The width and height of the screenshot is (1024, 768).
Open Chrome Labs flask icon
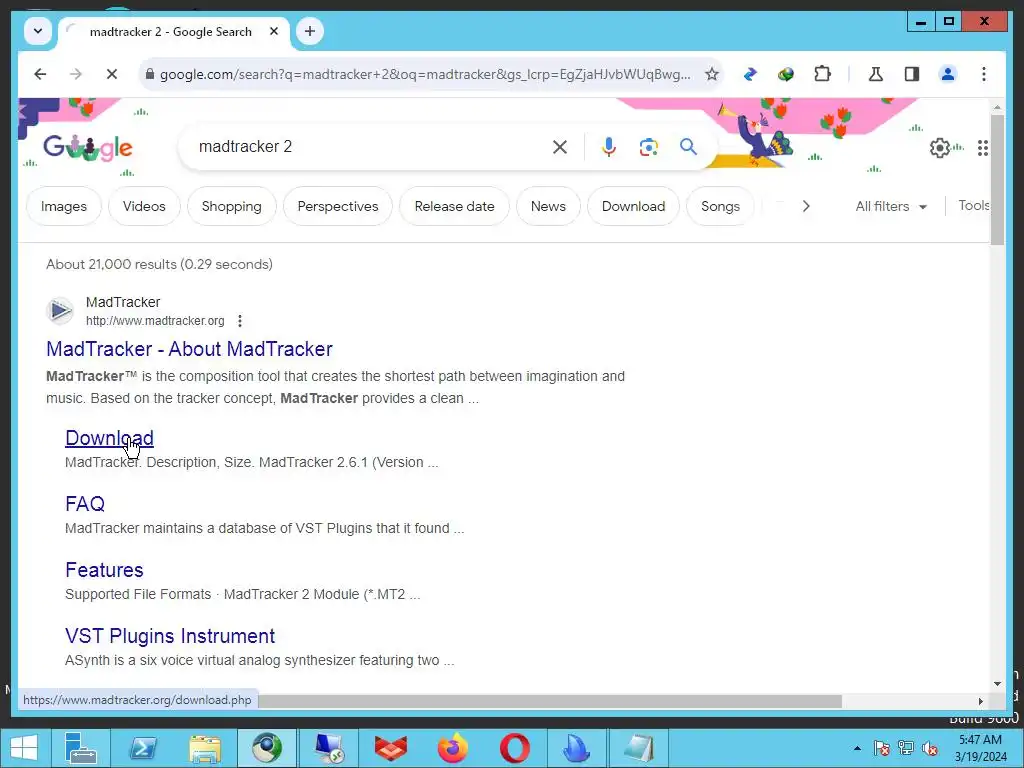876,74
